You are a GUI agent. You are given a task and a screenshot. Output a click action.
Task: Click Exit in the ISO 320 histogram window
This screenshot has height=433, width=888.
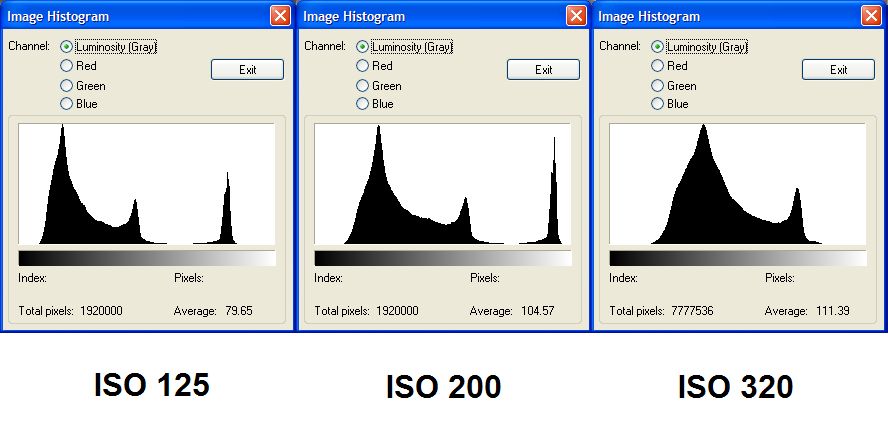coord(838,70)
